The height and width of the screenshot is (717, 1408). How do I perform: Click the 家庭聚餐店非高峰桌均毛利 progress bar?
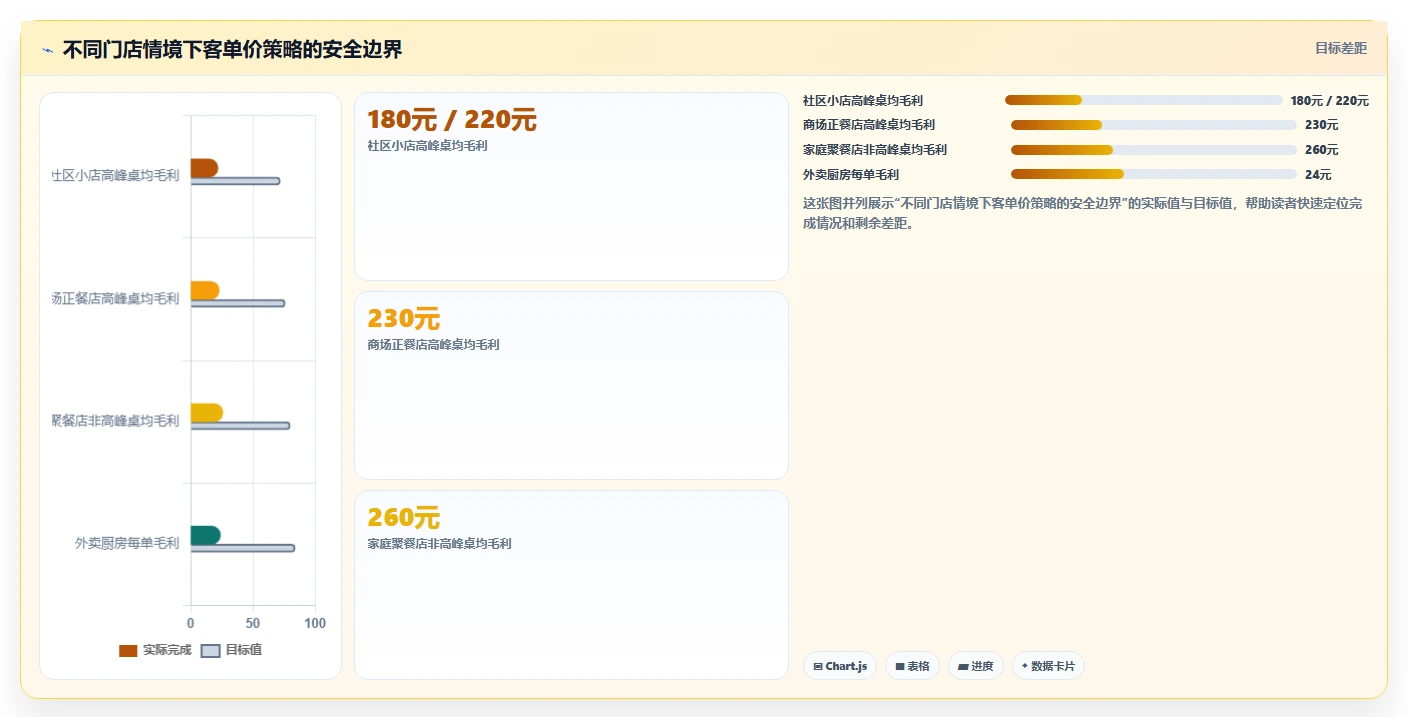point(1153,150)
